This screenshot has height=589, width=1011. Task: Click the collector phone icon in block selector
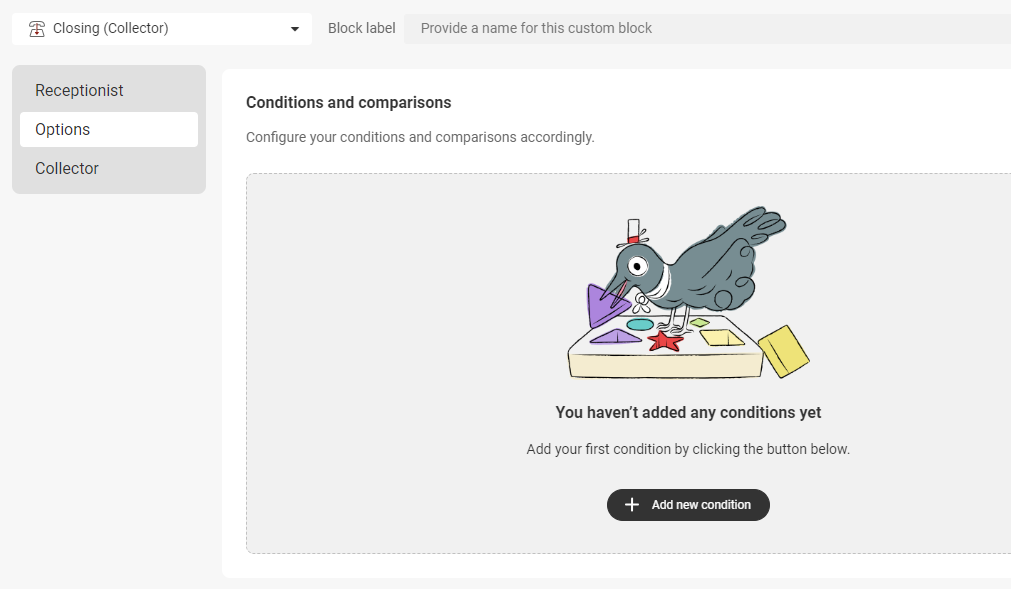37,29
